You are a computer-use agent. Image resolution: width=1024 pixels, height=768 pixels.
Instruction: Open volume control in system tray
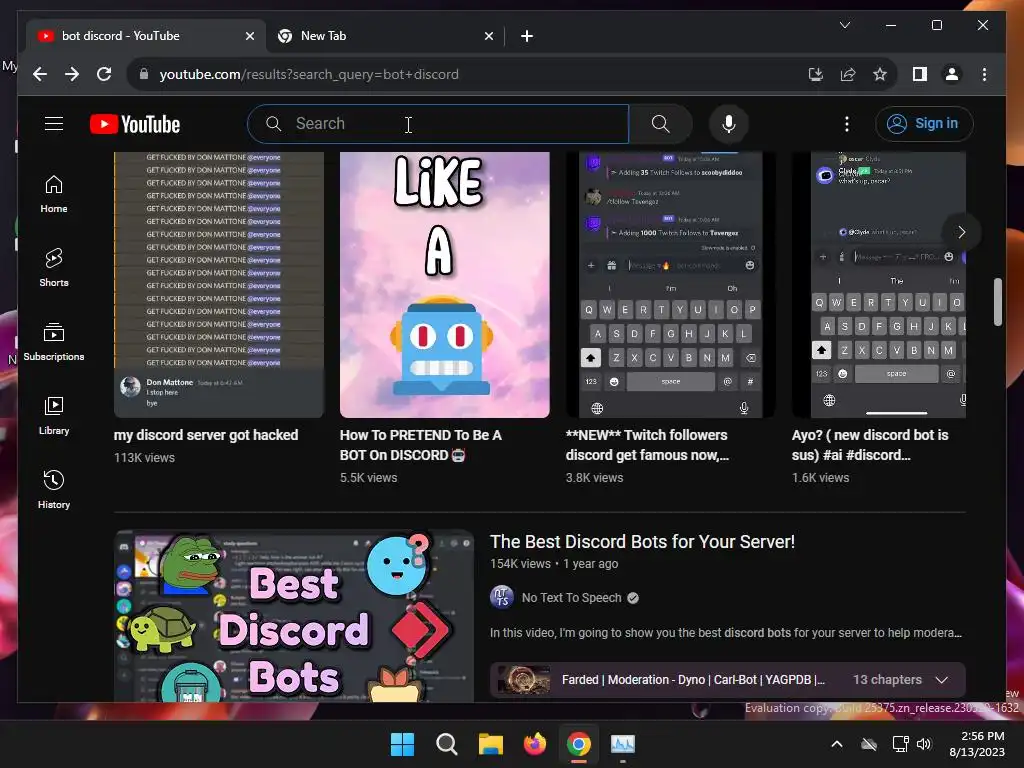pyautogui.click(x=923, y=744)
